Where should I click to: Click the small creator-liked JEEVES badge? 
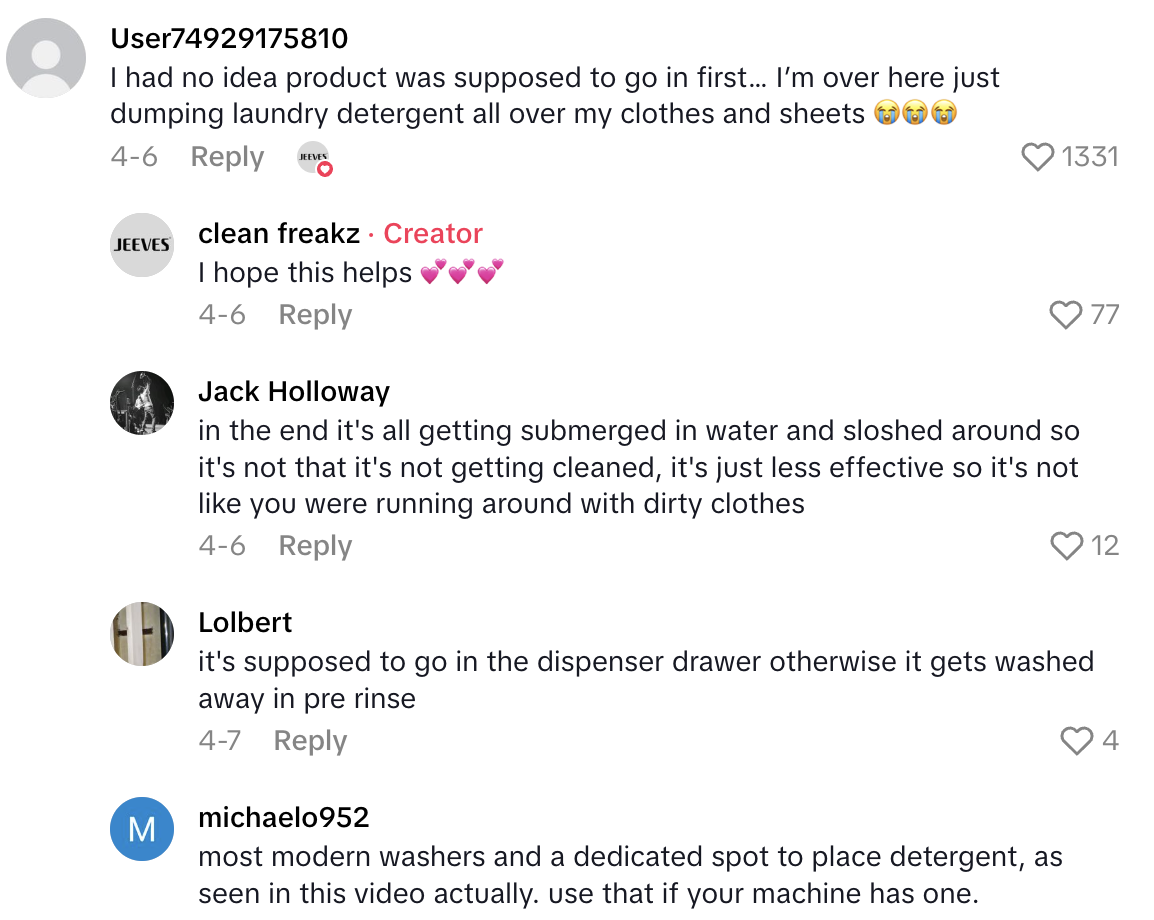(x=314, y=158)
